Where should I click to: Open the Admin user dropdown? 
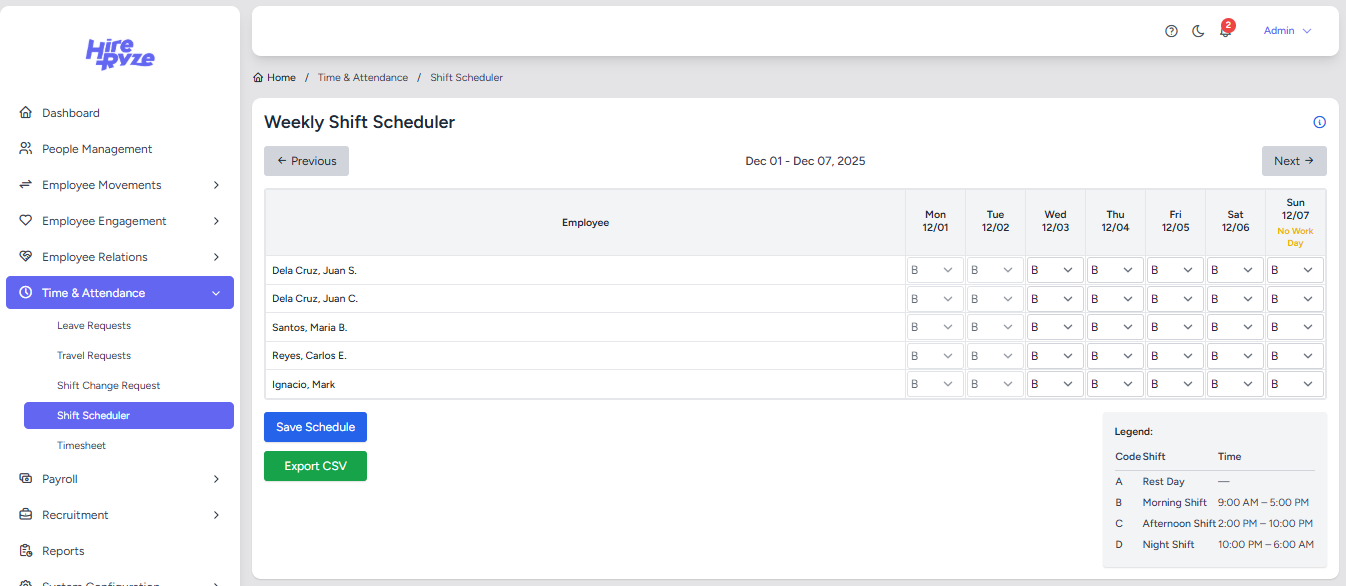click(x=1287, y=31)
